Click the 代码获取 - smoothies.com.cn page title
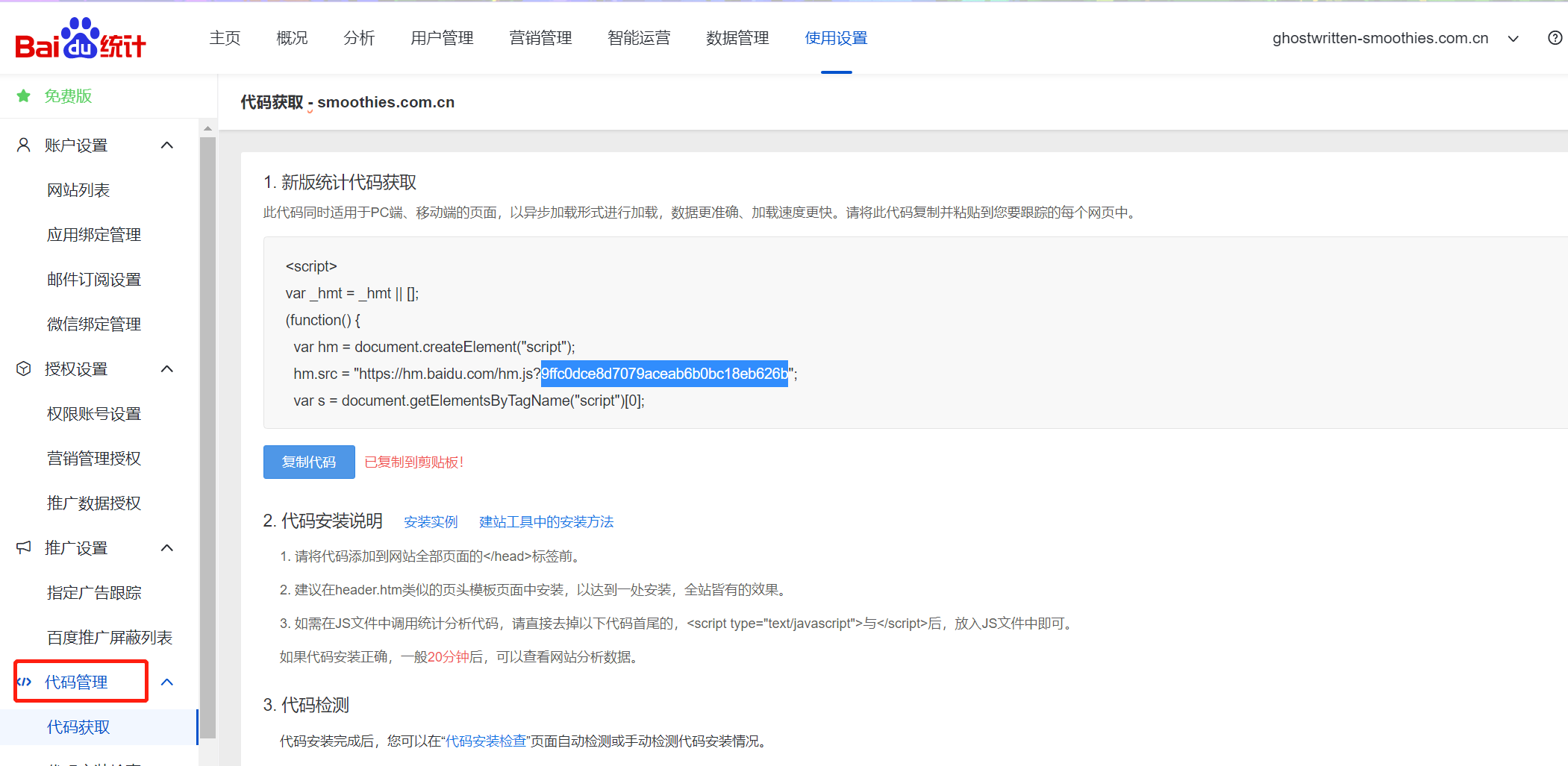 tap(347, 102)
